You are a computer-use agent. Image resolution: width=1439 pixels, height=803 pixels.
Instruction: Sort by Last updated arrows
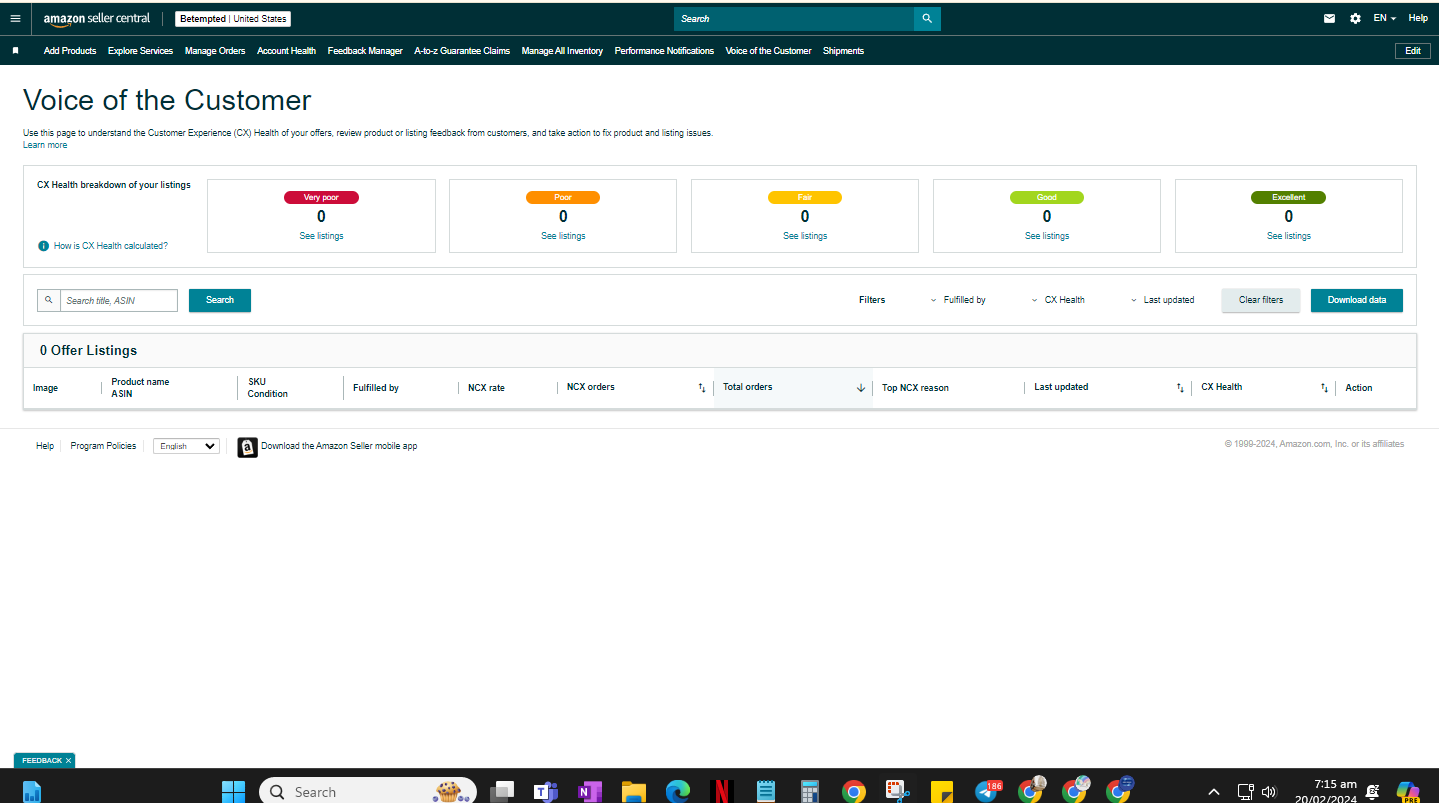(x=1180, y=387)
